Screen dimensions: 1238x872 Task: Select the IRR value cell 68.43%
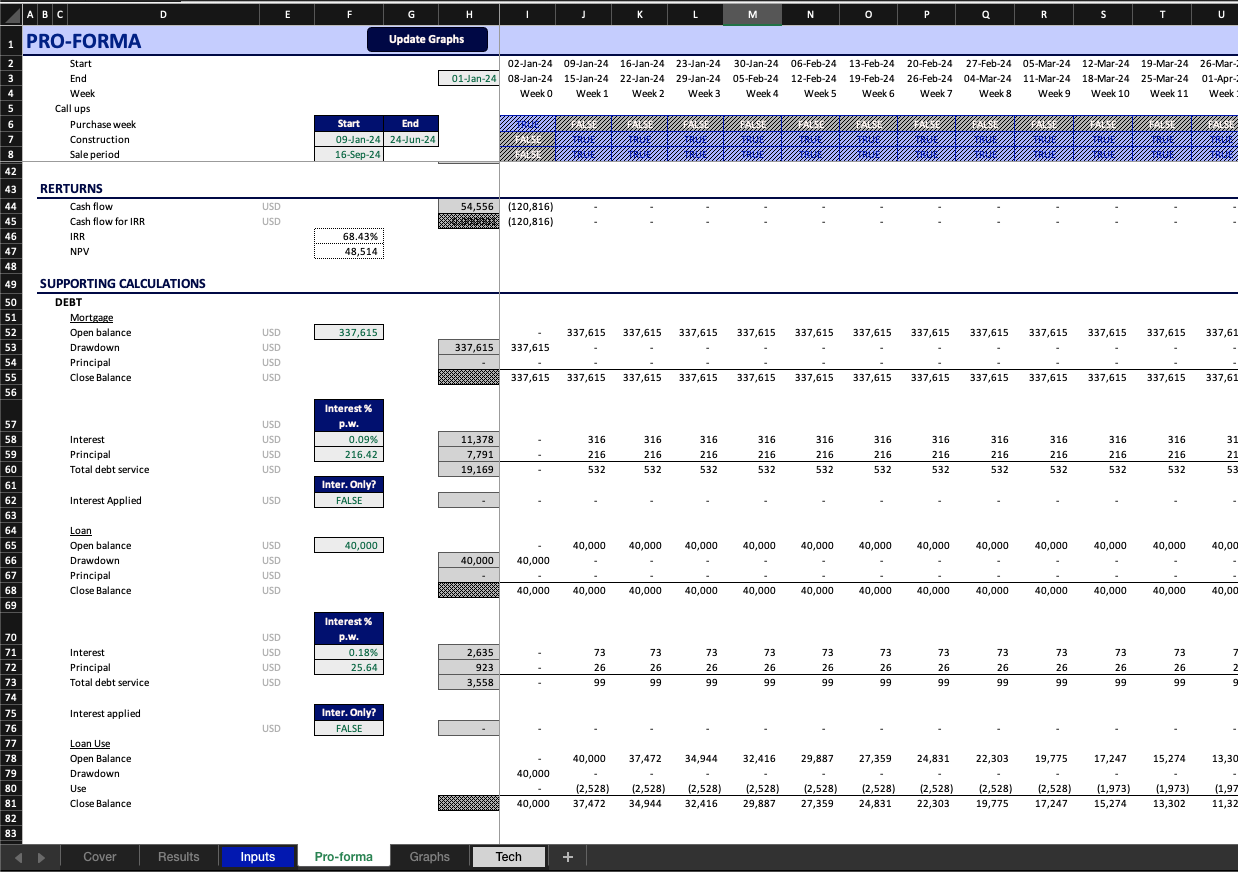click(348, 237)
